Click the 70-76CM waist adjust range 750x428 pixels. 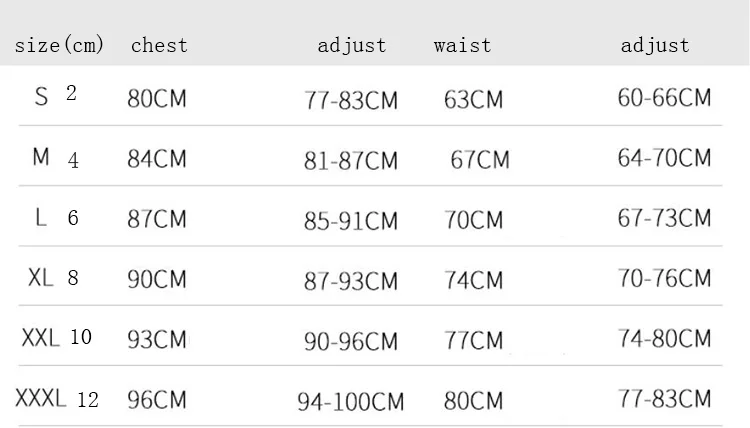point(664,278)
